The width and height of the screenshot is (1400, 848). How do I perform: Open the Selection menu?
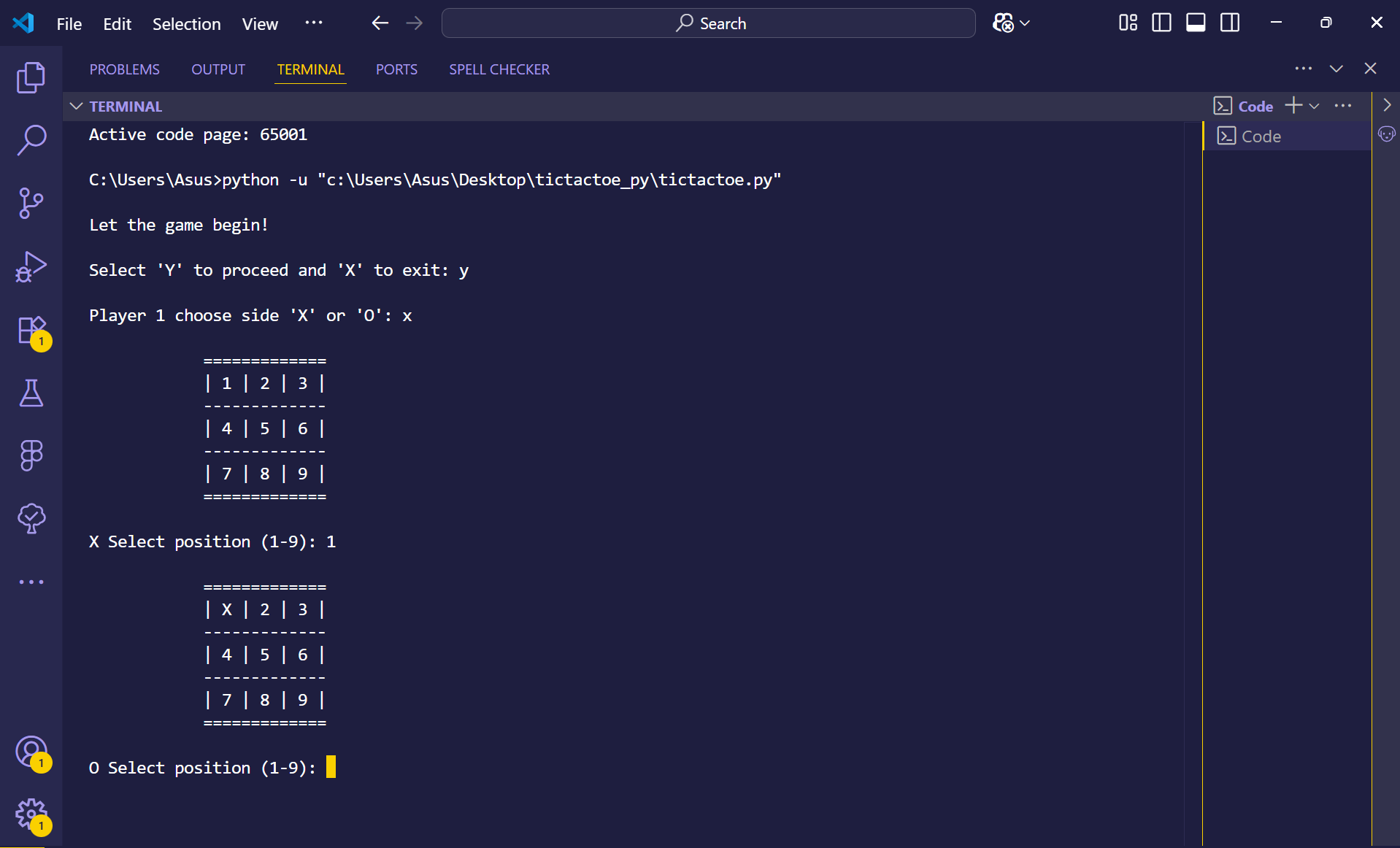[x=187, y=24]
